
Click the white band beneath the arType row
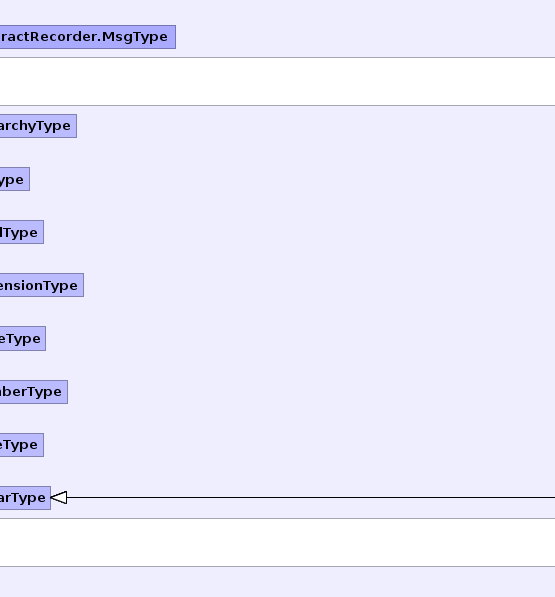click(x=278, y=543)
